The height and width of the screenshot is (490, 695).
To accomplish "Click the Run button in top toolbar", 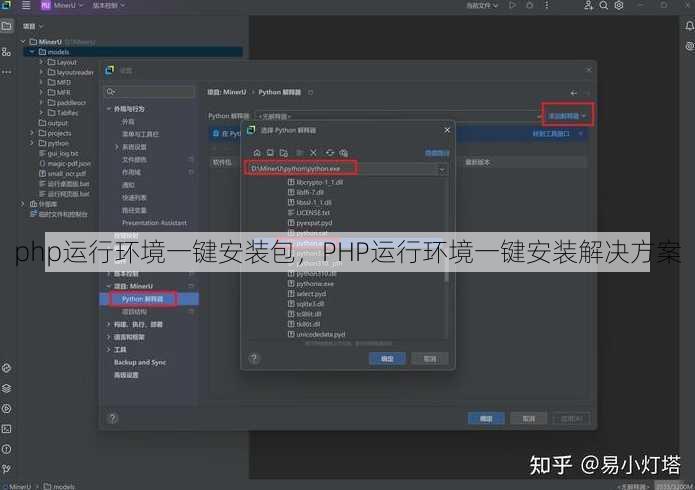I will [512, 5].
